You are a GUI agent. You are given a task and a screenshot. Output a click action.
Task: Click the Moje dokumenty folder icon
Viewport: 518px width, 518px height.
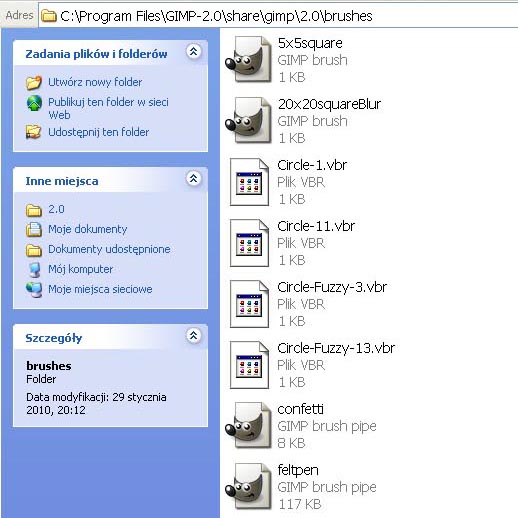[x=34, y=230]
